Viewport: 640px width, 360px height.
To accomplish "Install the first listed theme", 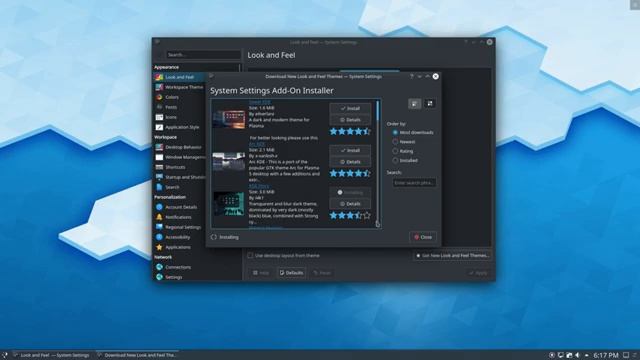I will point(350,109).
